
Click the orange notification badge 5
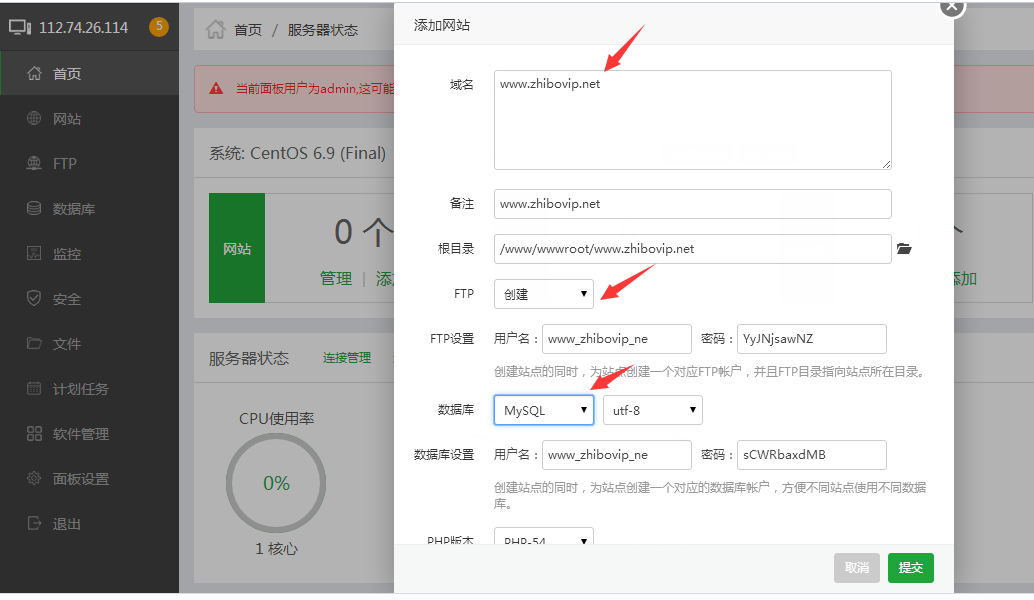click(158, 27)
